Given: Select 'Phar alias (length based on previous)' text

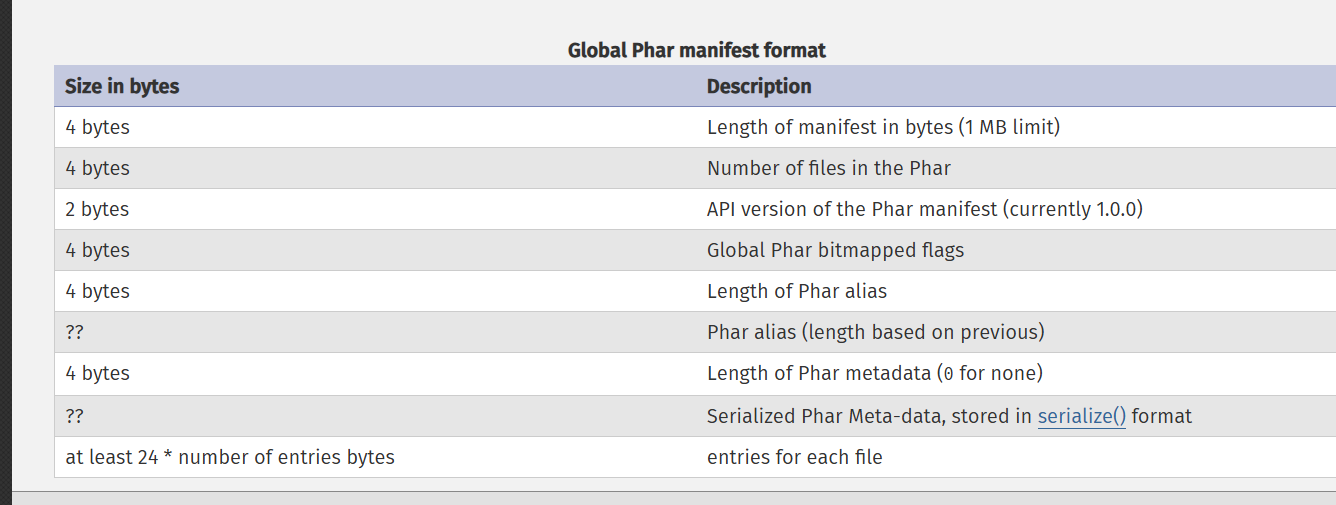Looking at the screenshot, I should [x=876, y=332].
